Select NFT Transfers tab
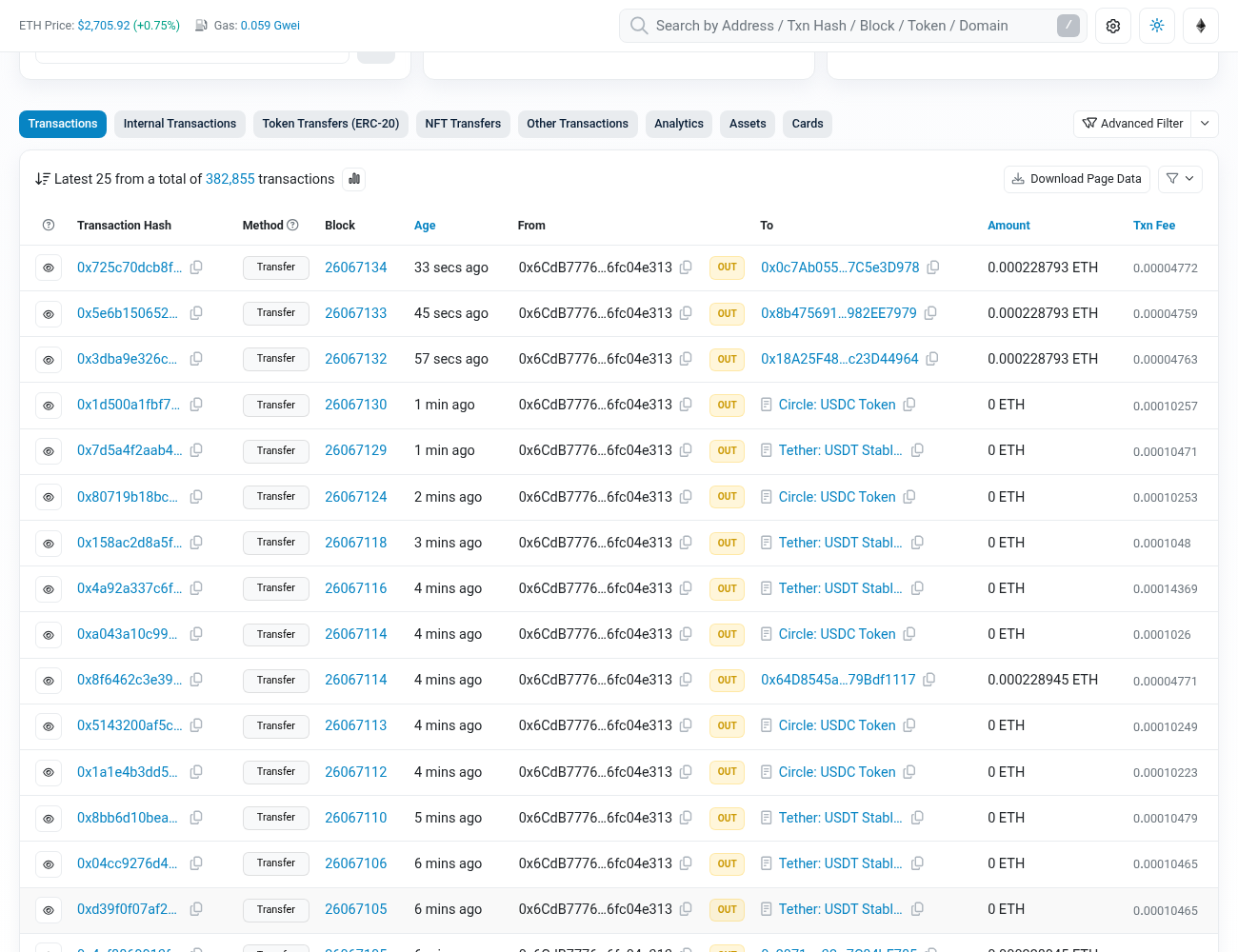Screen dimensions: 1238x952 pyautogui.click(x=463, y=124)
